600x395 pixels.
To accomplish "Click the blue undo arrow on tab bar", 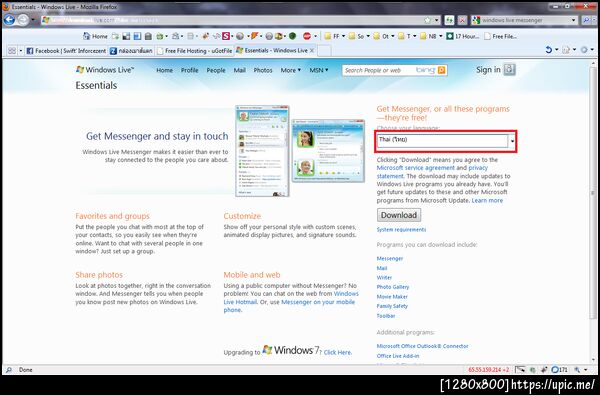I will click(548, 50).
